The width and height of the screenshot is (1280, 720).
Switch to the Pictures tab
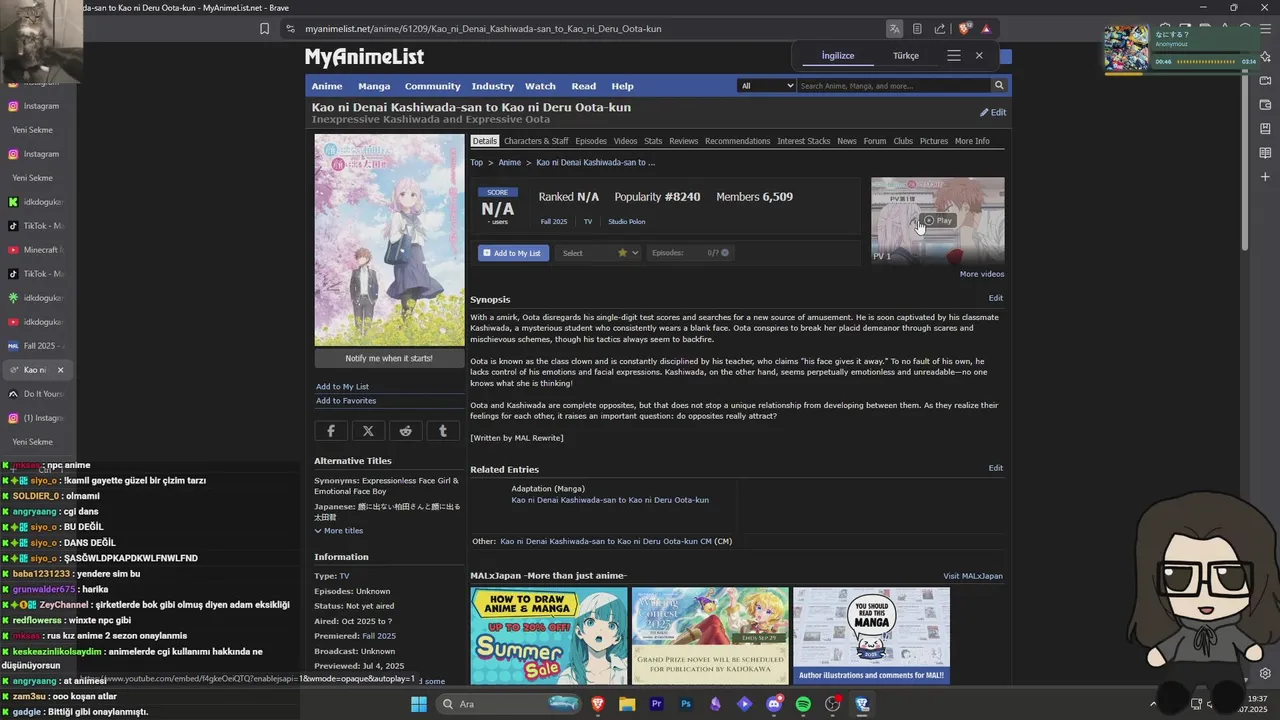pos(934,141)
